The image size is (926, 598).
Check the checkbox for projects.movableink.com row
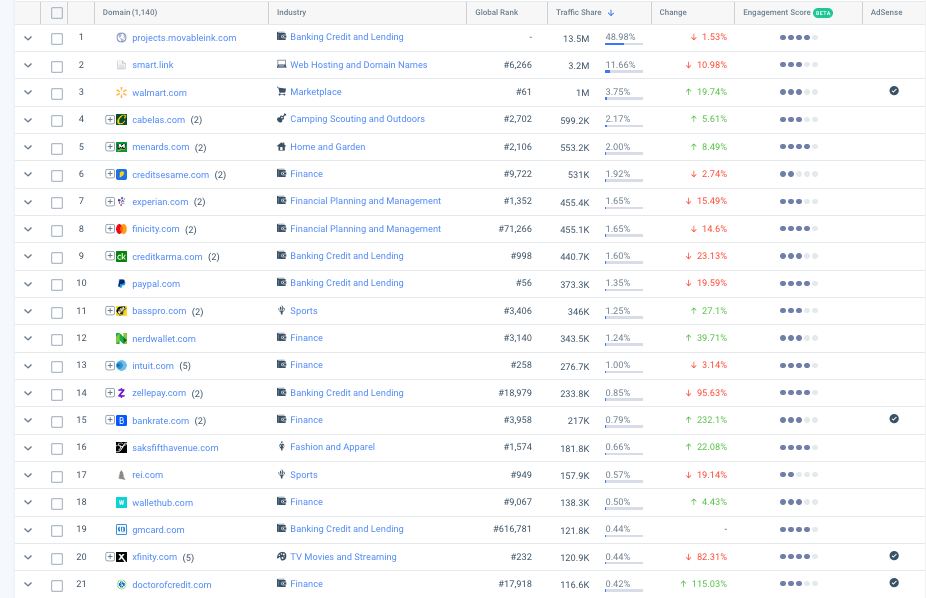[57, 39]
